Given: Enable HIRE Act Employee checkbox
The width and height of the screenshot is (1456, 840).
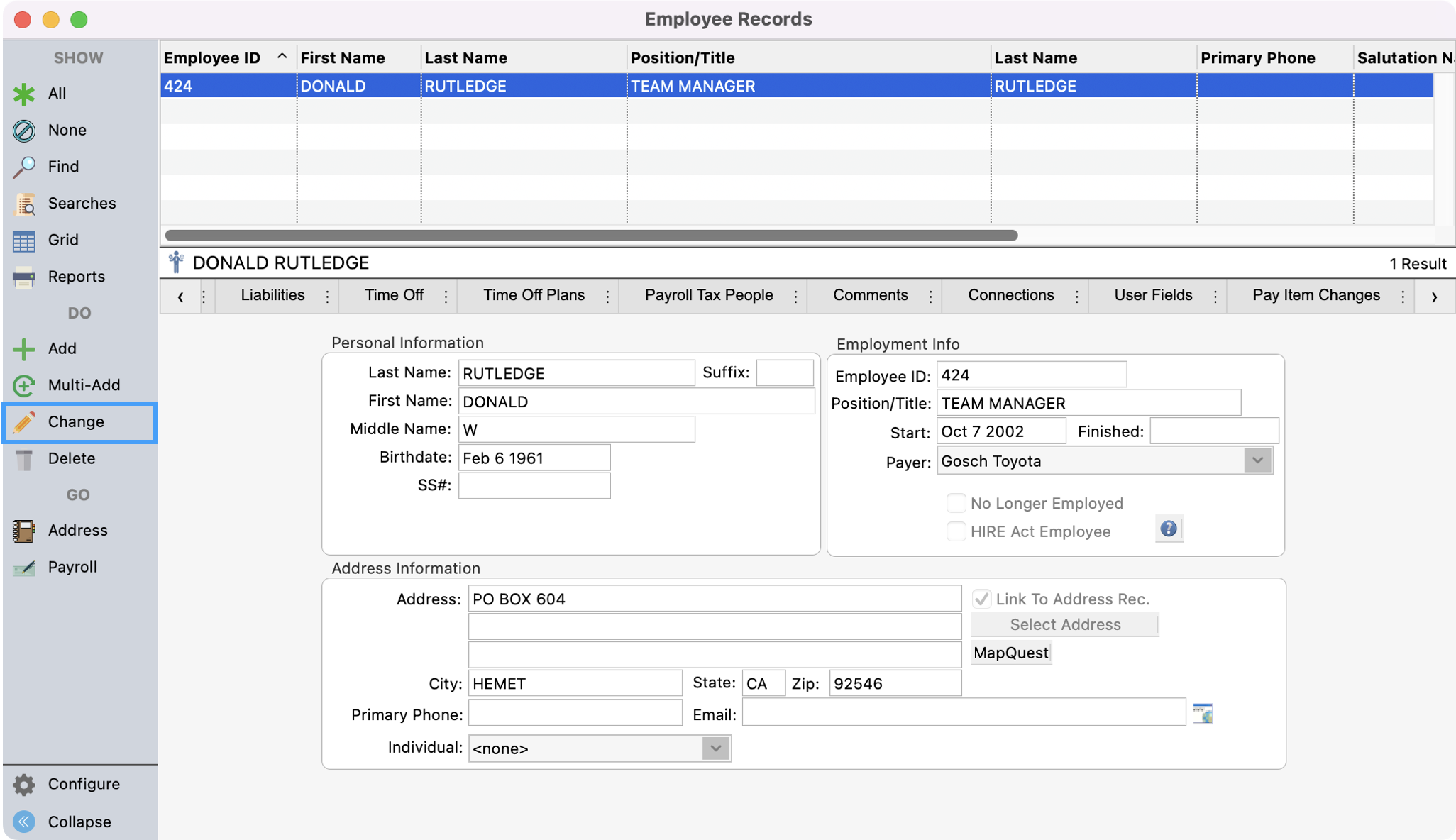Looking at the screenshot, I should [956, 531].
